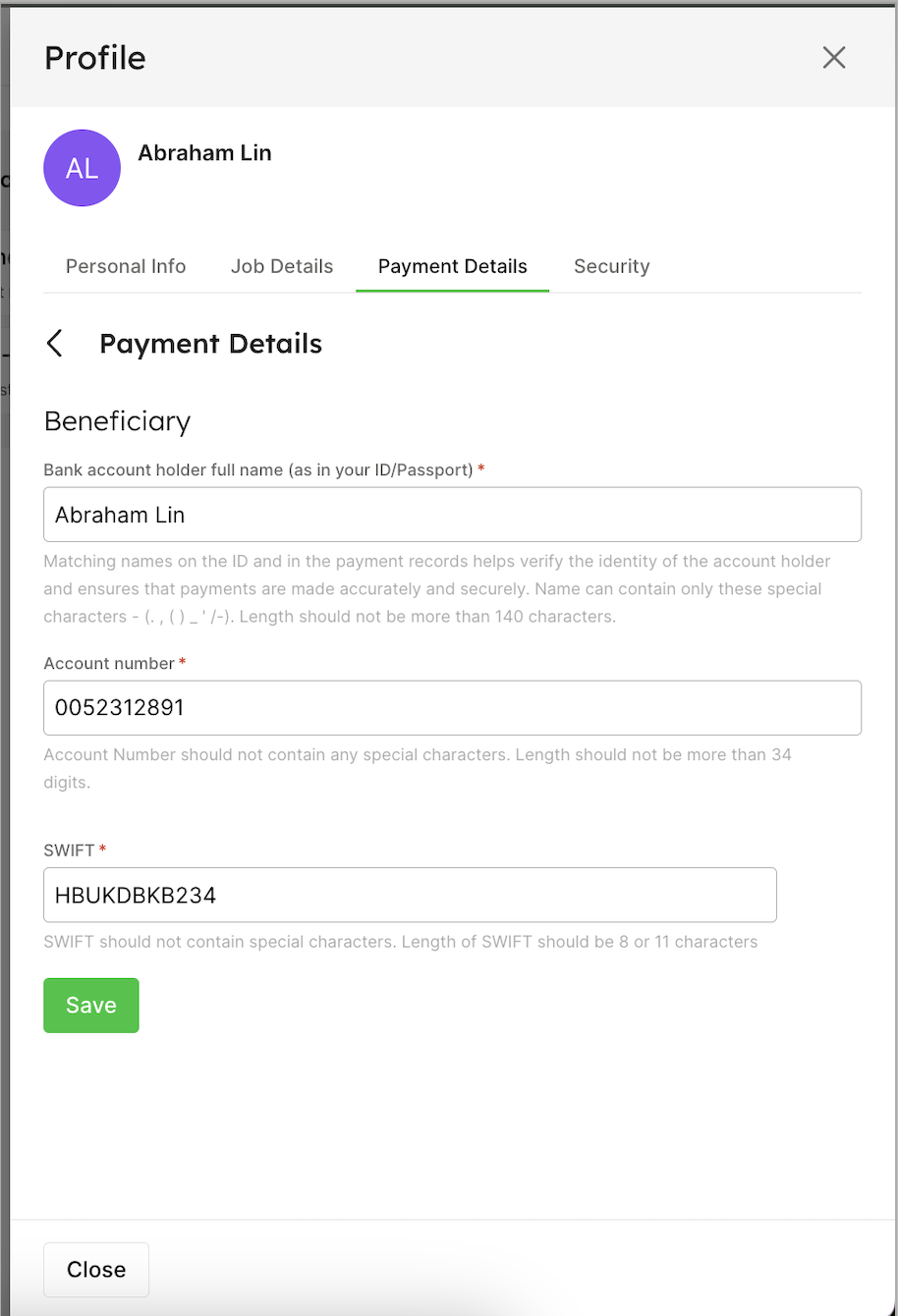Click the SWIFT length helper text
The image size is (898, 1316).
coord(401,942)
